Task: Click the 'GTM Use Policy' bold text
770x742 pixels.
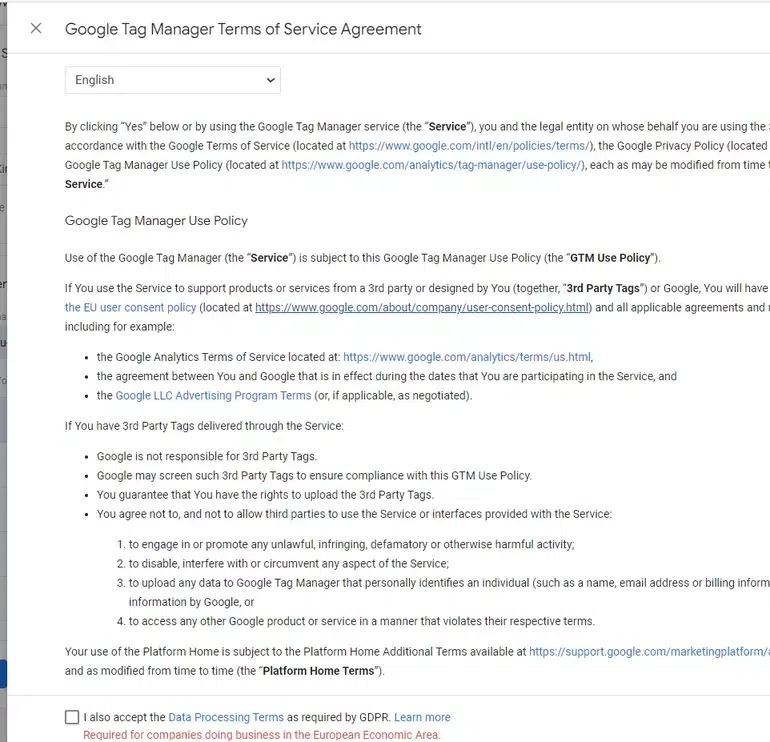Action: pos(610,258)
